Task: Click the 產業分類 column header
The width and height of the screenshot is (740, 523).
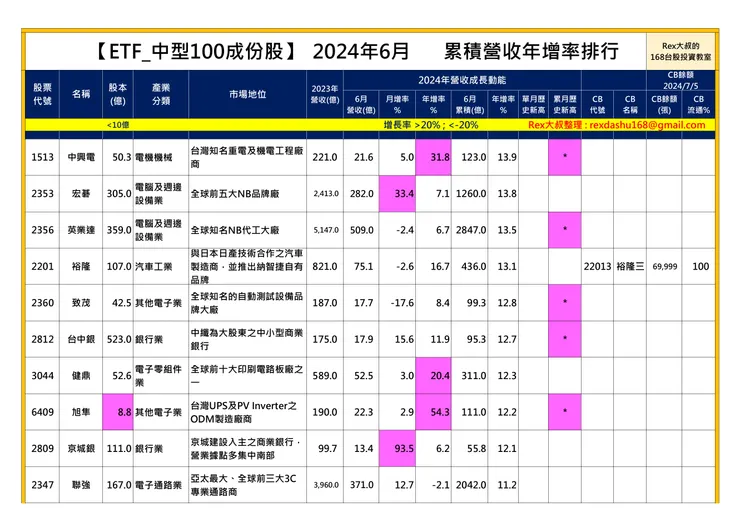Action: point(161,94)
